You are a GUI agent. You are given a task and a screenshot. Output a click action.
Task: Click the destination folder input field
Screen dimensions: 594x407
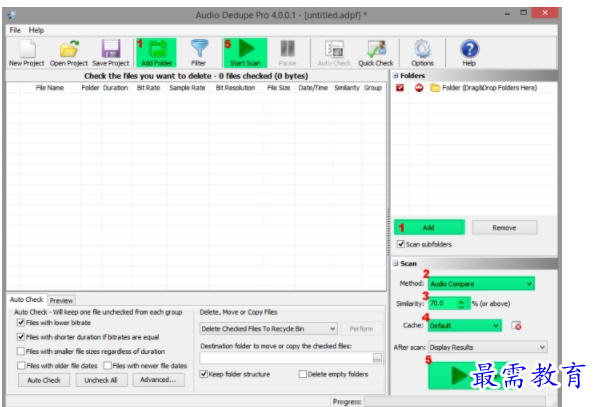tap(286, 358)
